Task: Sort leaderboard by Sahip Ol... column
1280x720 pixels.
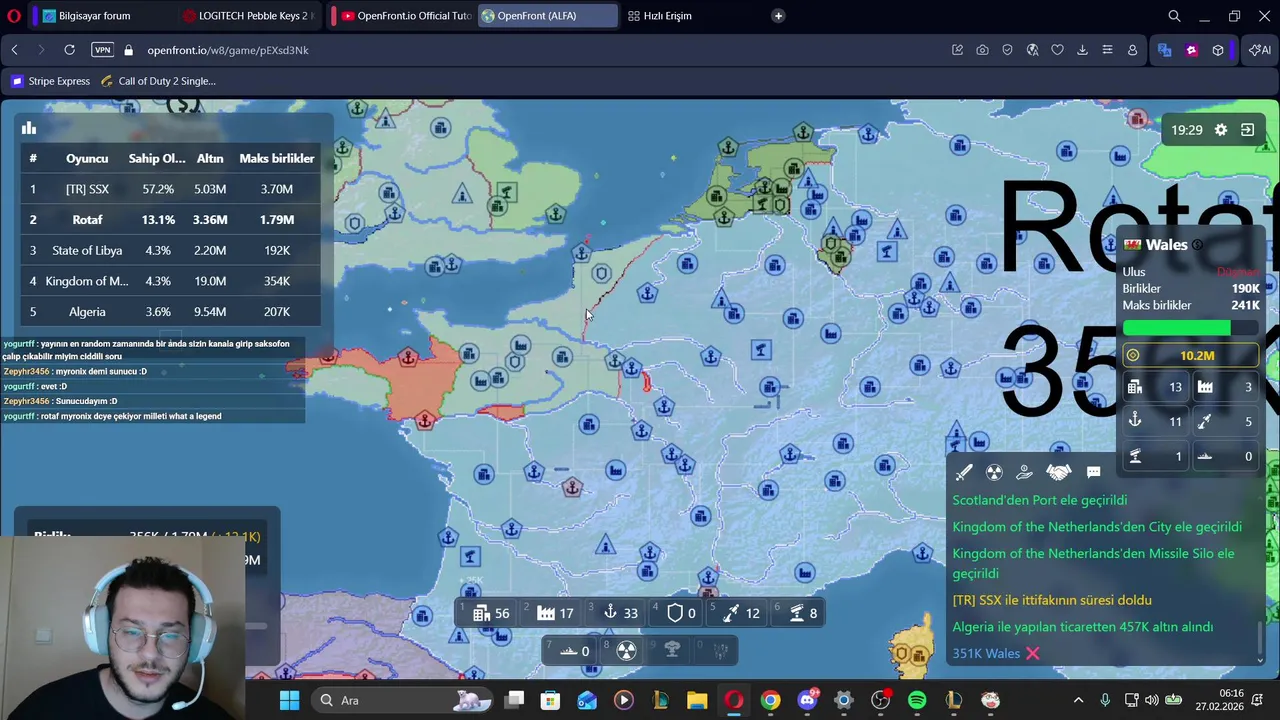Action: coord(157,158)
